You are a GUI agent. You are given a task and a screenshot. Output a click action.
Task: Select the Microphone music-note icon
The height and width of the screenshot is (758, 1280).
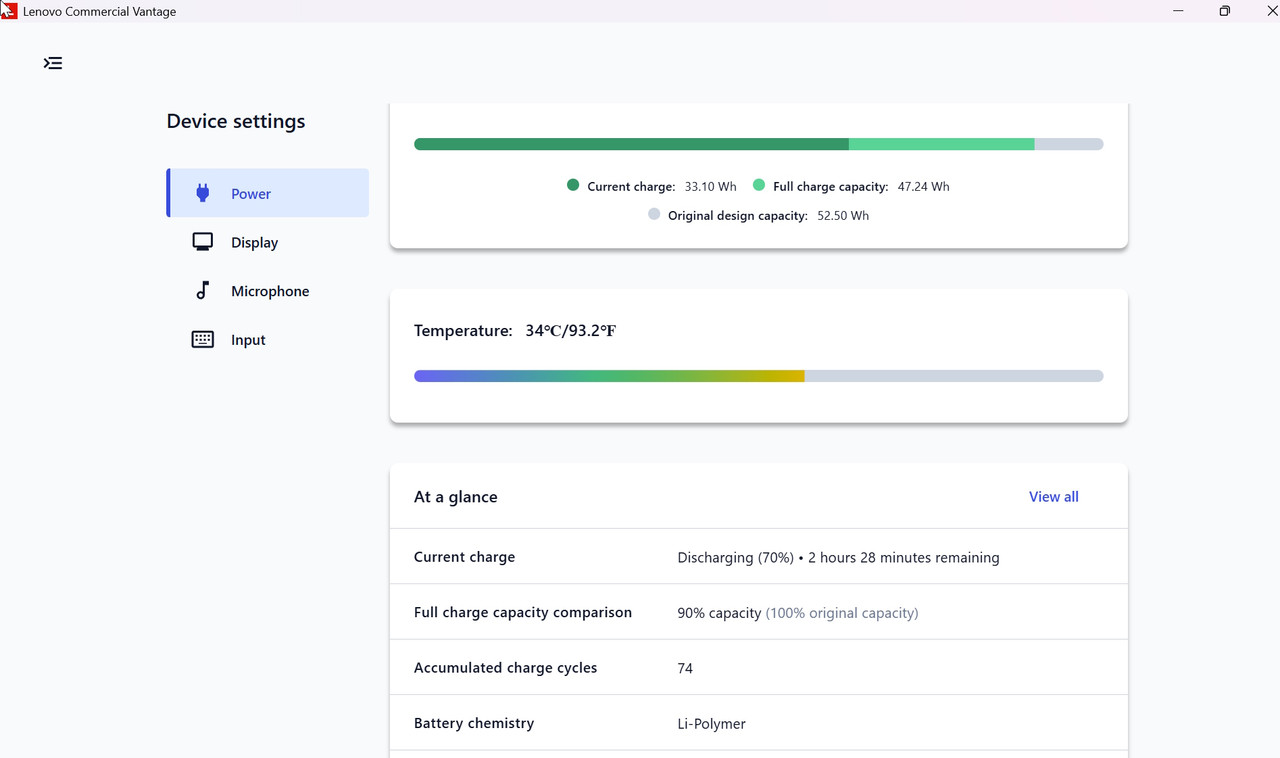tap(203, 290)
